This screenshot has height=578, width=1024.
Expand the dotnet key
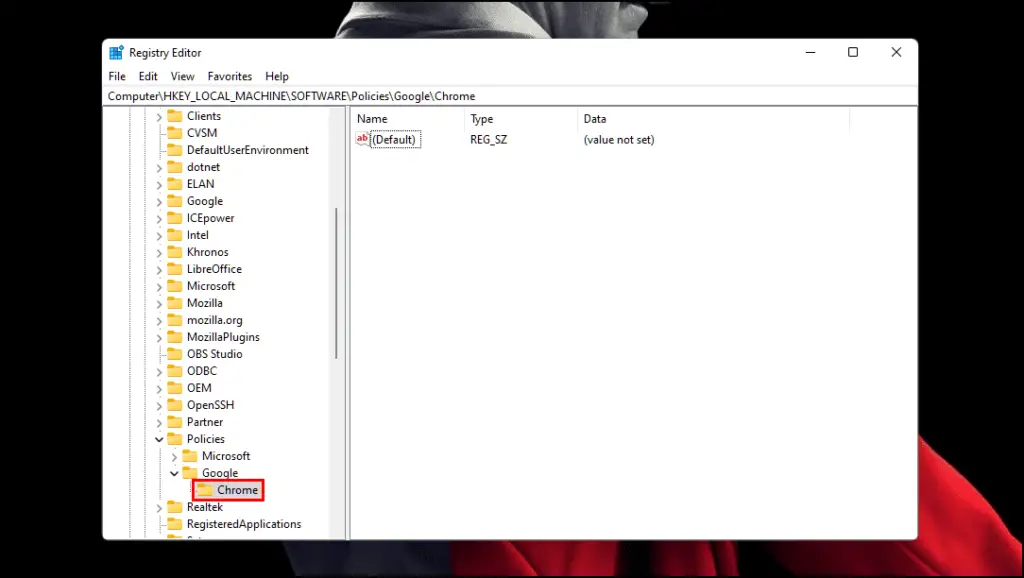click(x=159, y=168)
